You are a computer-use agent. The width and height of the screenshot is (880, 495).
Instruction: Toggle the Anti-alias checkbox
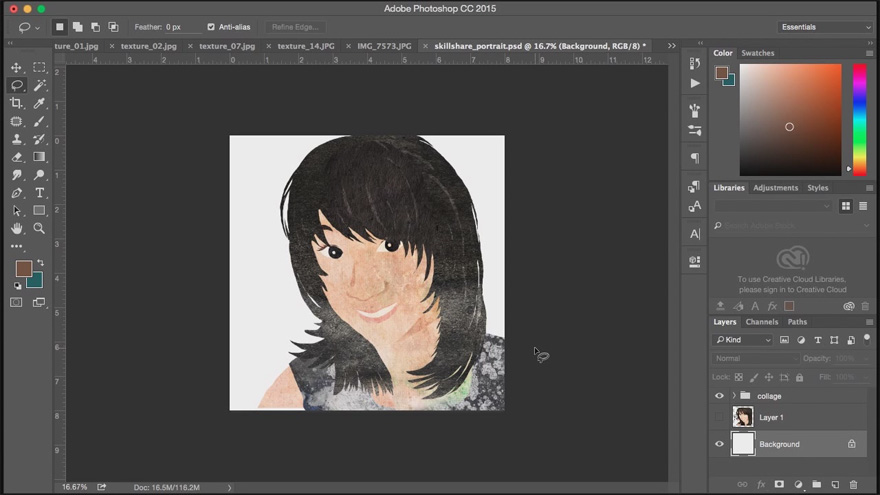pos(211,27)
